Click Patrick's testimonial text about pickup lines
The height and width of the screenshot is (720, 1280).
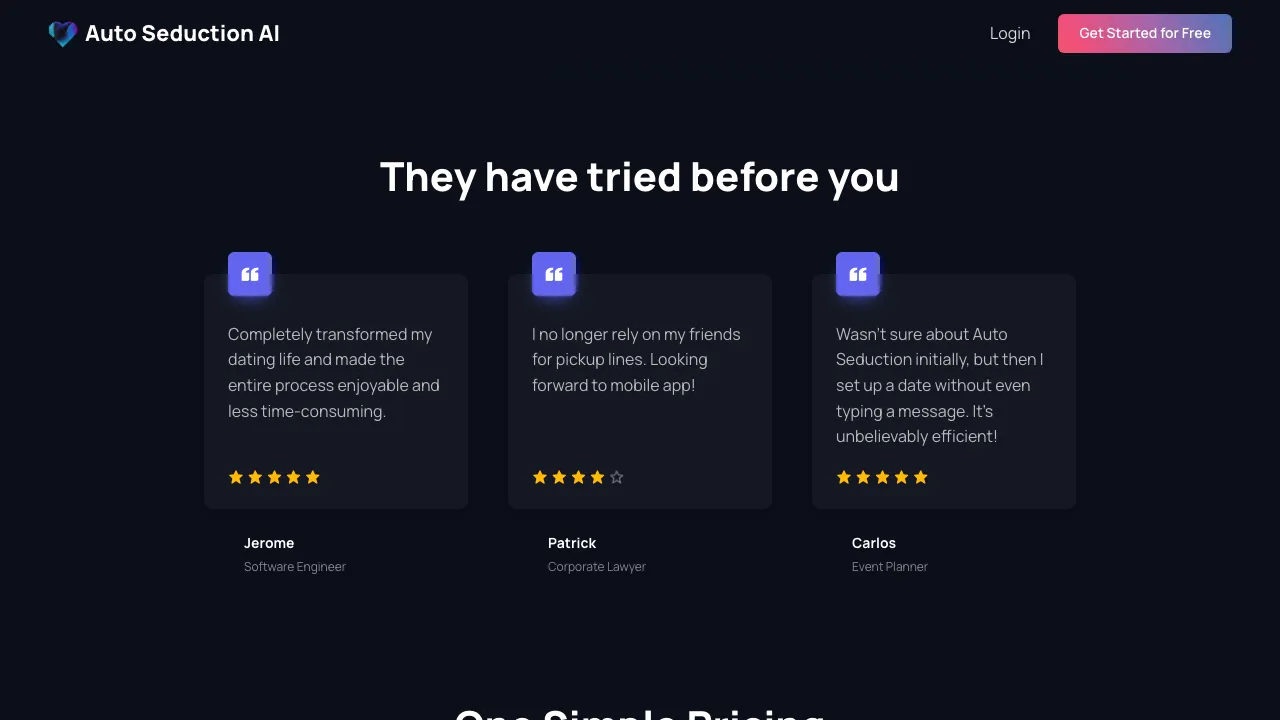[636, 360]
